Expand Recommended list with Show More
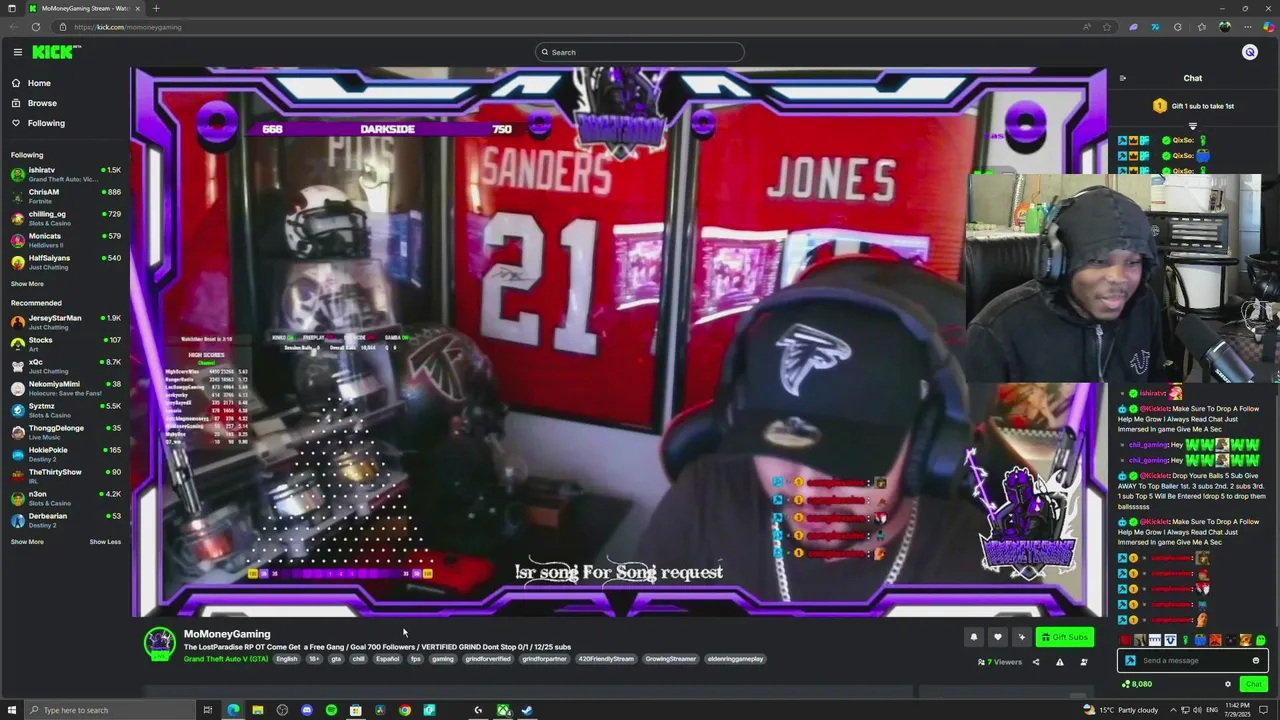 pos(27,542)
